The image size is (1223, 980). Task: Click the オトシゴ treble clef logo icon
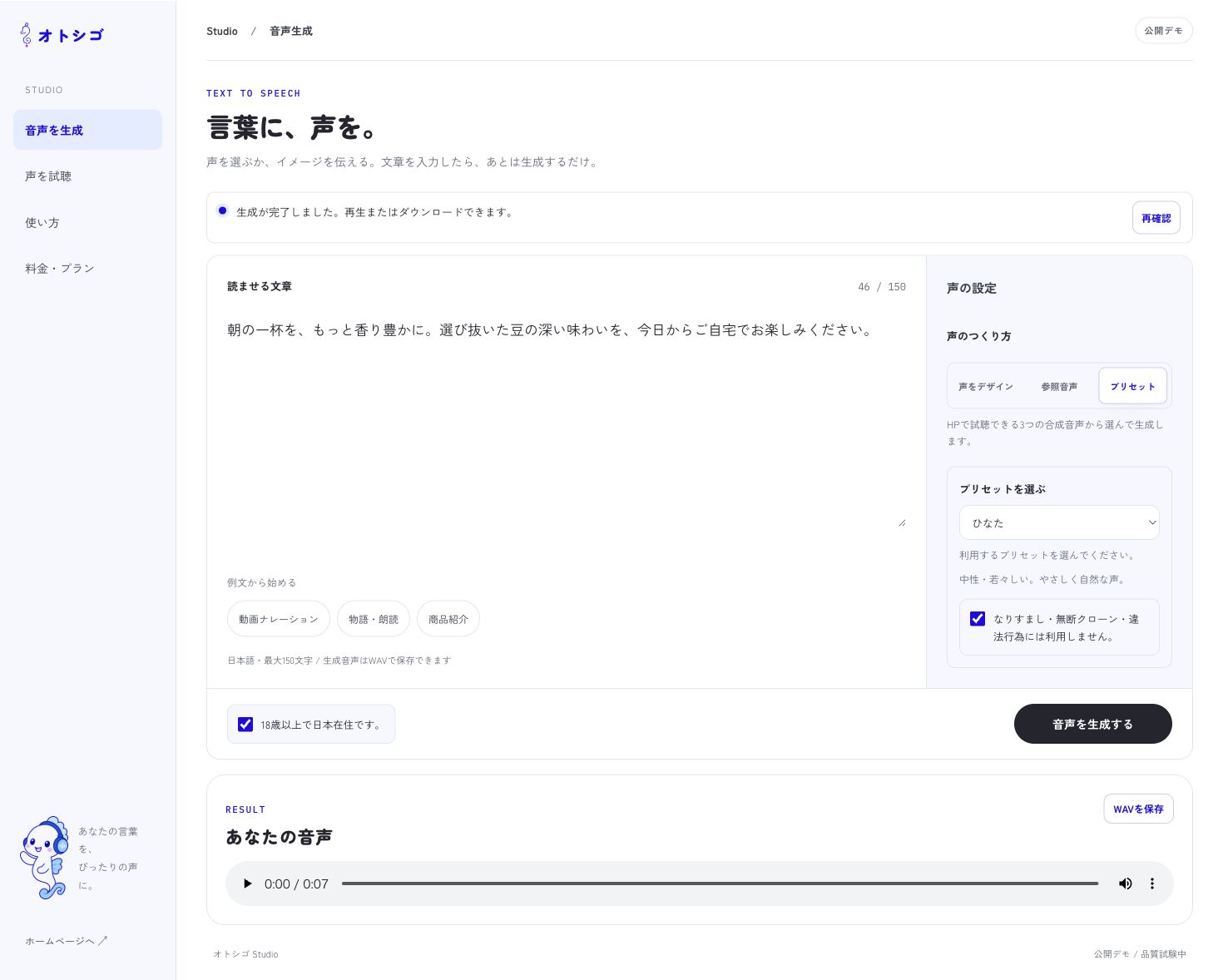click(26, 34)
